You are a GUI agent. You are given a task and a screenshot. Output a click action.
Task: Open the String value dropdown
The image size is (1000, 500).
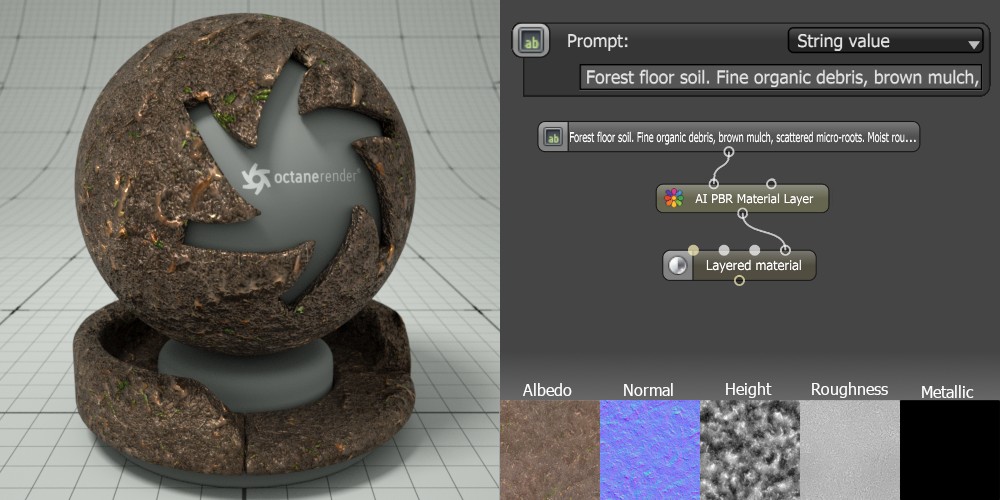click(x=886, y=41)
